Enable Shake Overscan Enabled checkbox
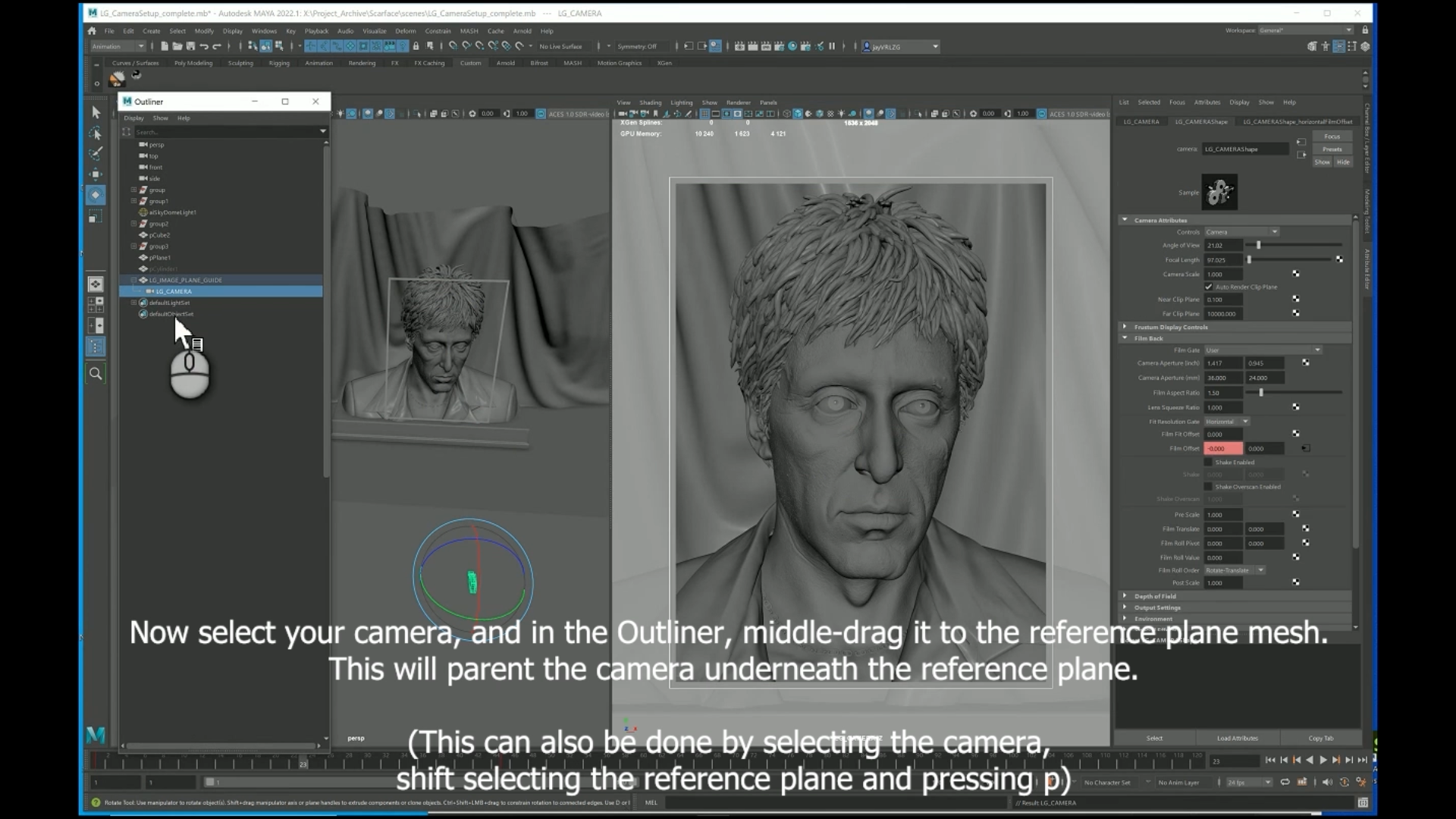The width and height of the screenshot is (1456, 819). coord(1209,487)
